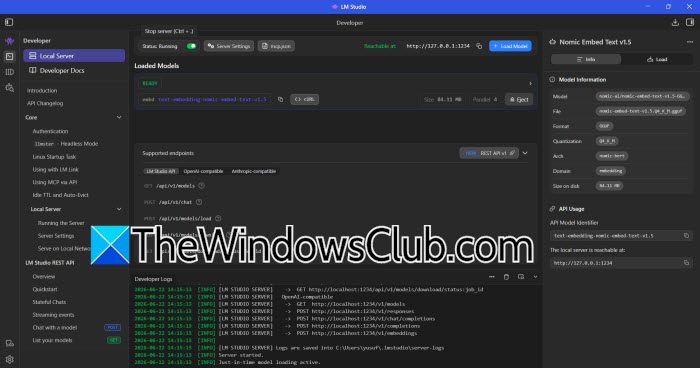The height and width of the screenshot is (368, 700).
Task: Clear the Developer Logs with the trash icon
Action: pyautogui.click(x=506, y=277)
